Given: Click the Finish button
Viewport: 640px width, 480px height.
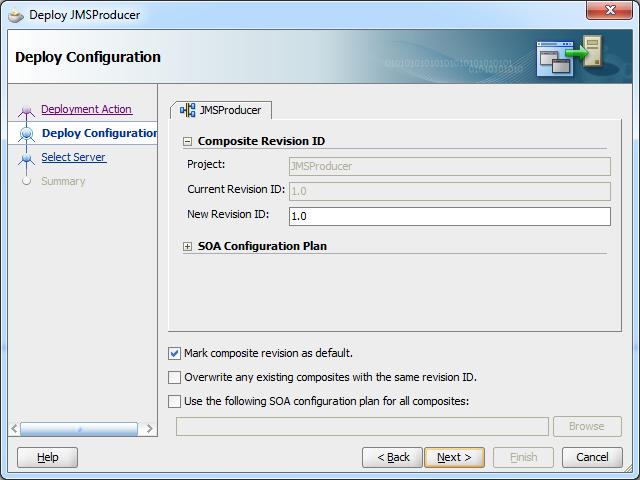Looking at the screenshot, I should point(523,457).
